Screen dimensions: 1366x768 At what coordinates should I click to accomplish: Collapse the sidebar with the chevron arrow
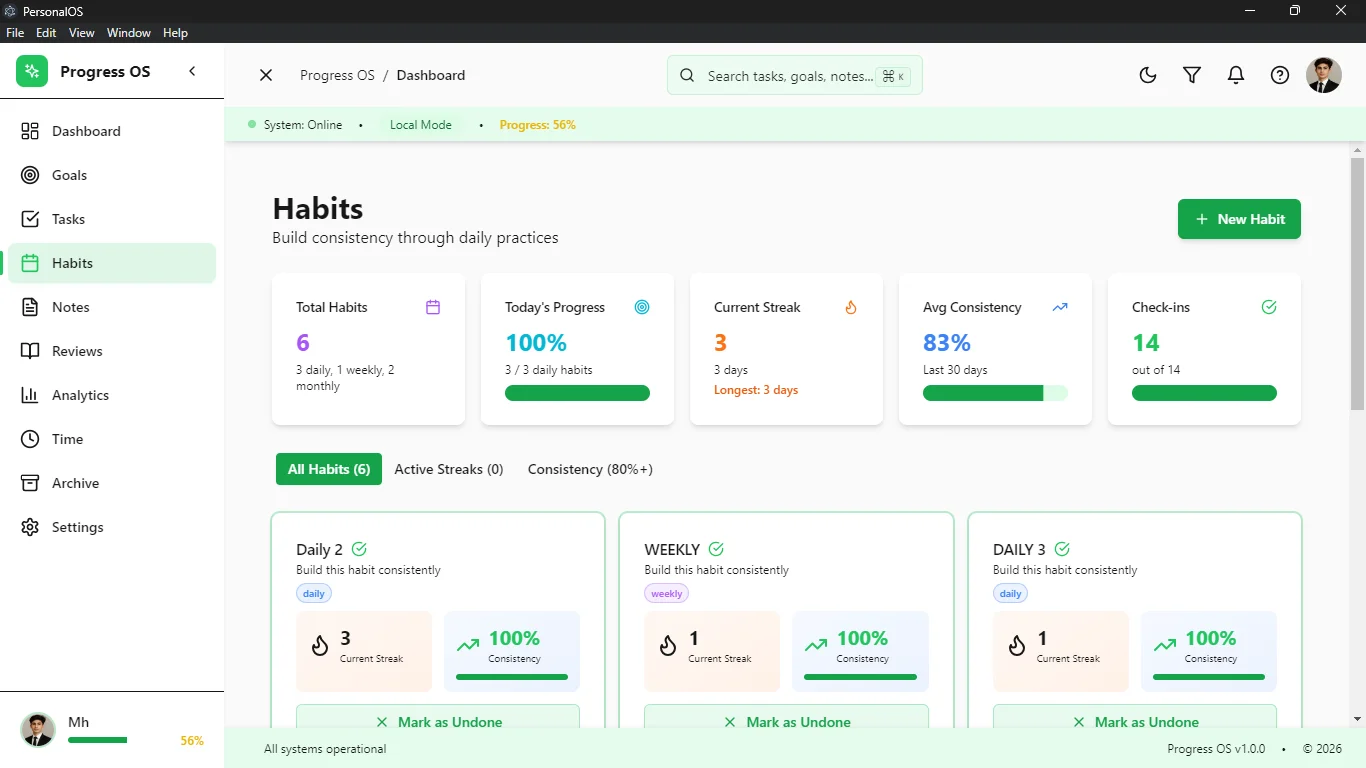pyautogui.click(x=192, y=71)
